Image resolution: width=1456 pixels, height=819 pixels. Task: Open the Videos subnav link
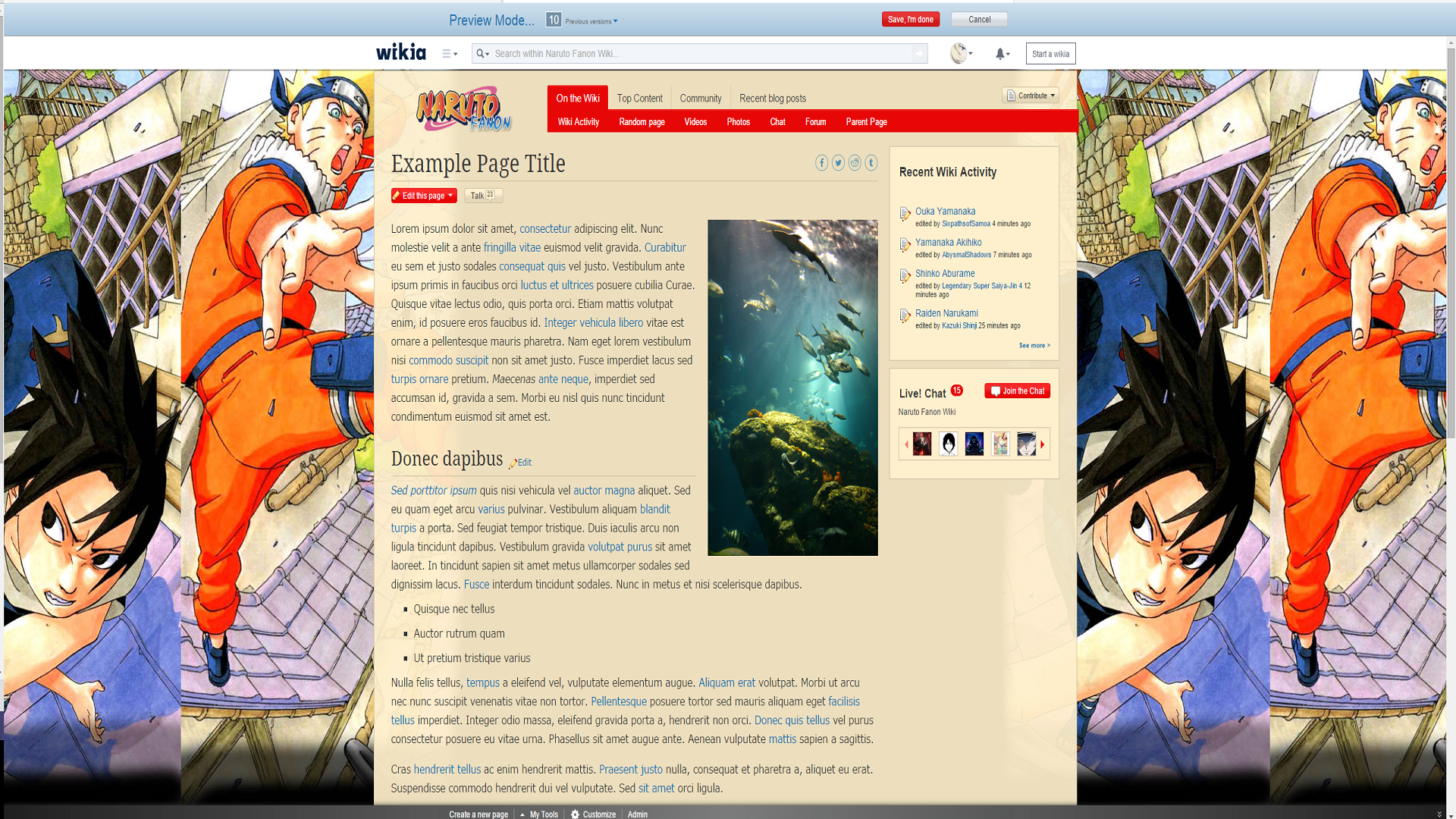[695, 122]
